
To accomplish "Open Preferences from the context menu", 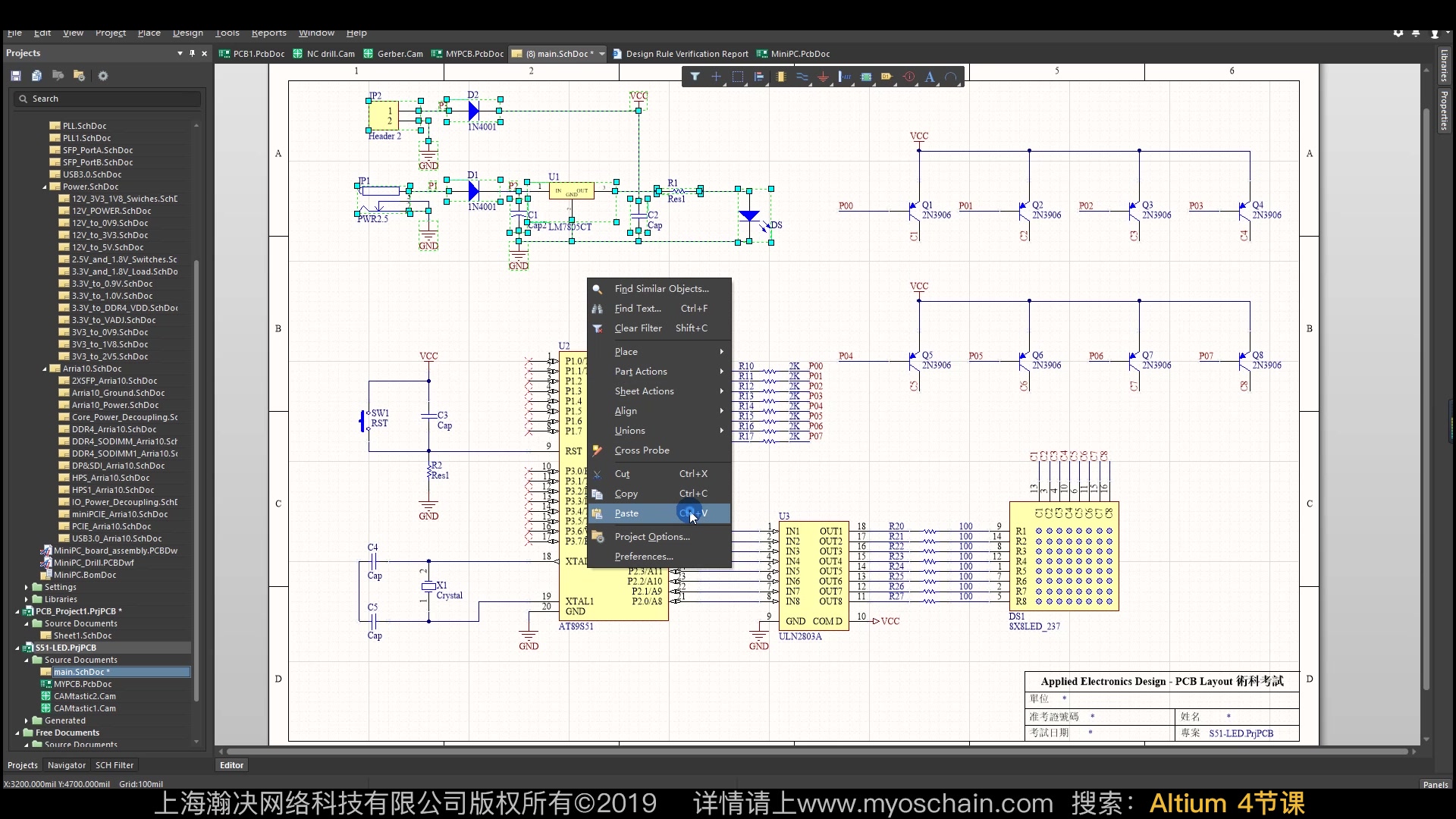I will [x=644, y=556].
